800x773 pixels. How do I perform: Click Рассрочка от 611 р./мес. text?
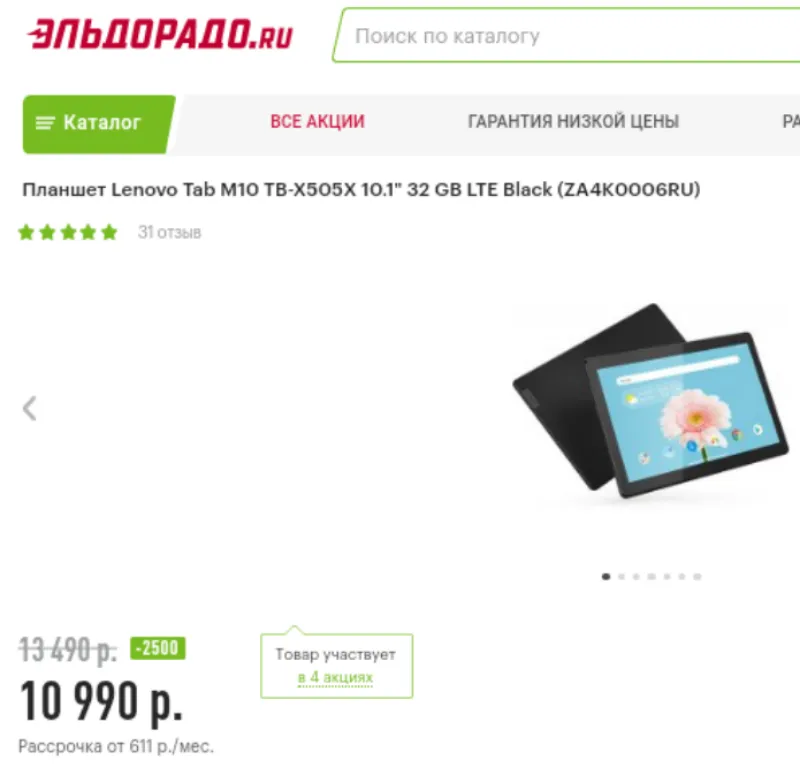pos(116,747)
